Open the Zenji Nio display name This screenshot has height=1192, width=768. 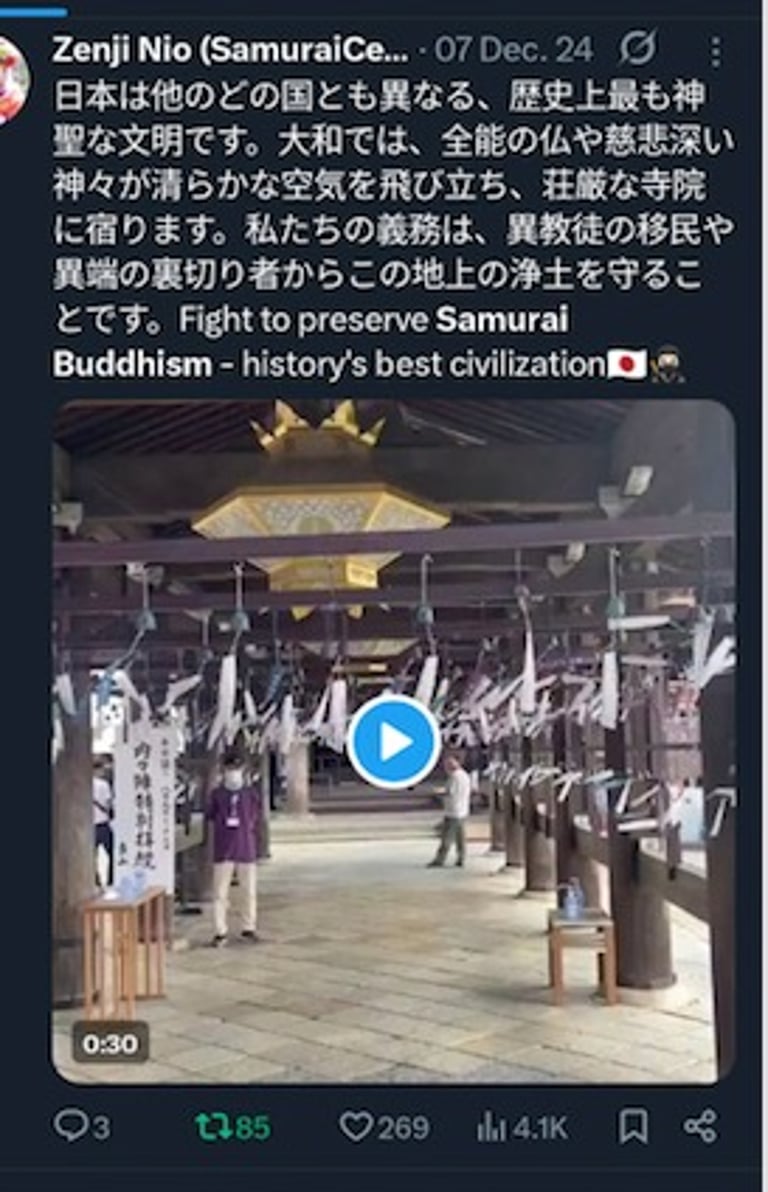[x=230, y=51]
